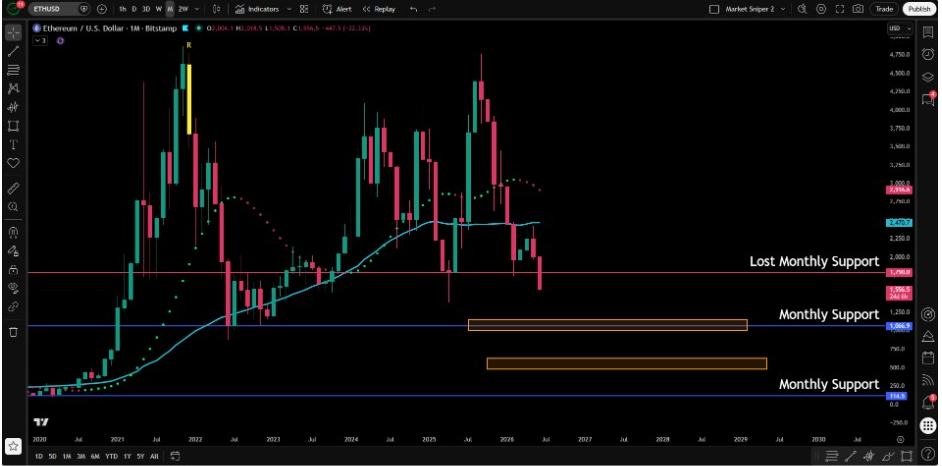Open the Indicators dialog
942x466 pixels.
(257, 9)
